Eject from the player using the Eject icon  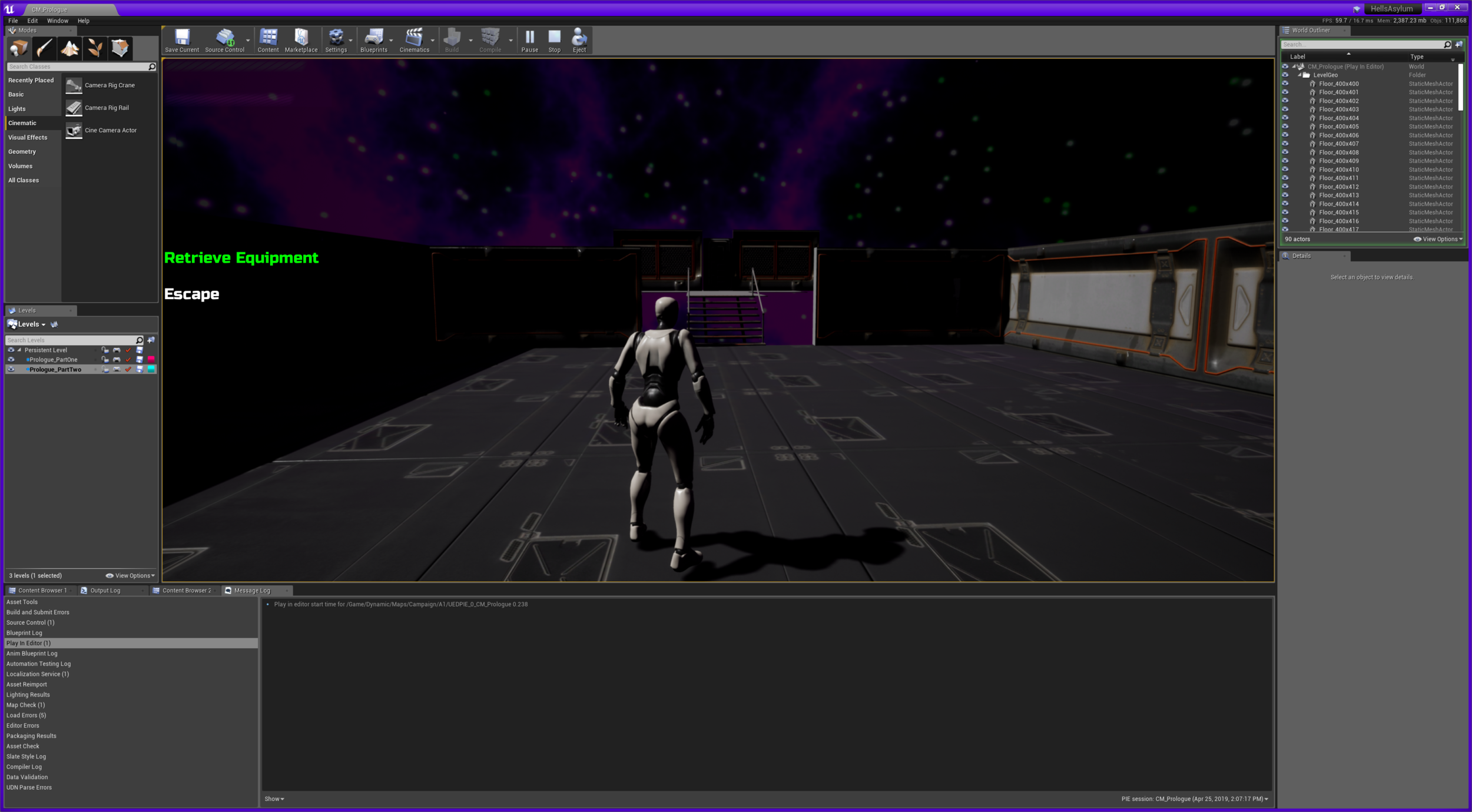coord(579,39)
